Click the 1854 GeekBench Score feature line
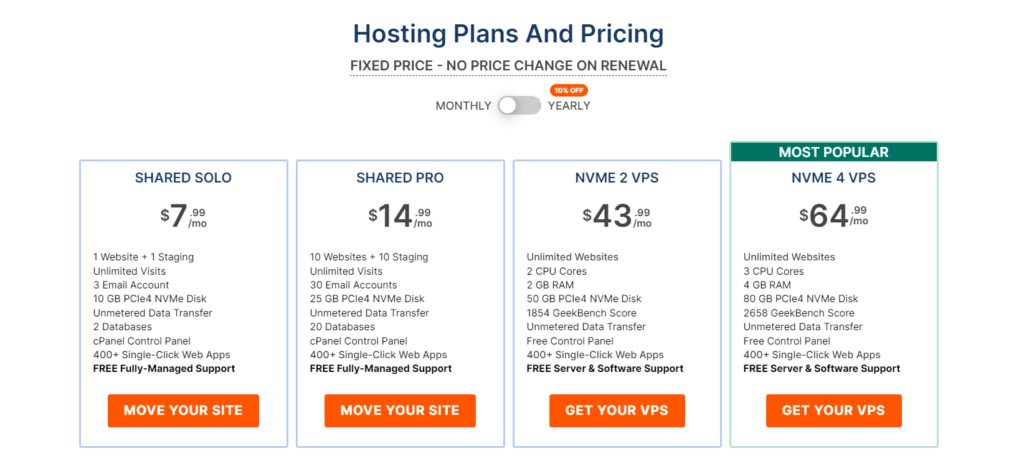 pos(581,313)
